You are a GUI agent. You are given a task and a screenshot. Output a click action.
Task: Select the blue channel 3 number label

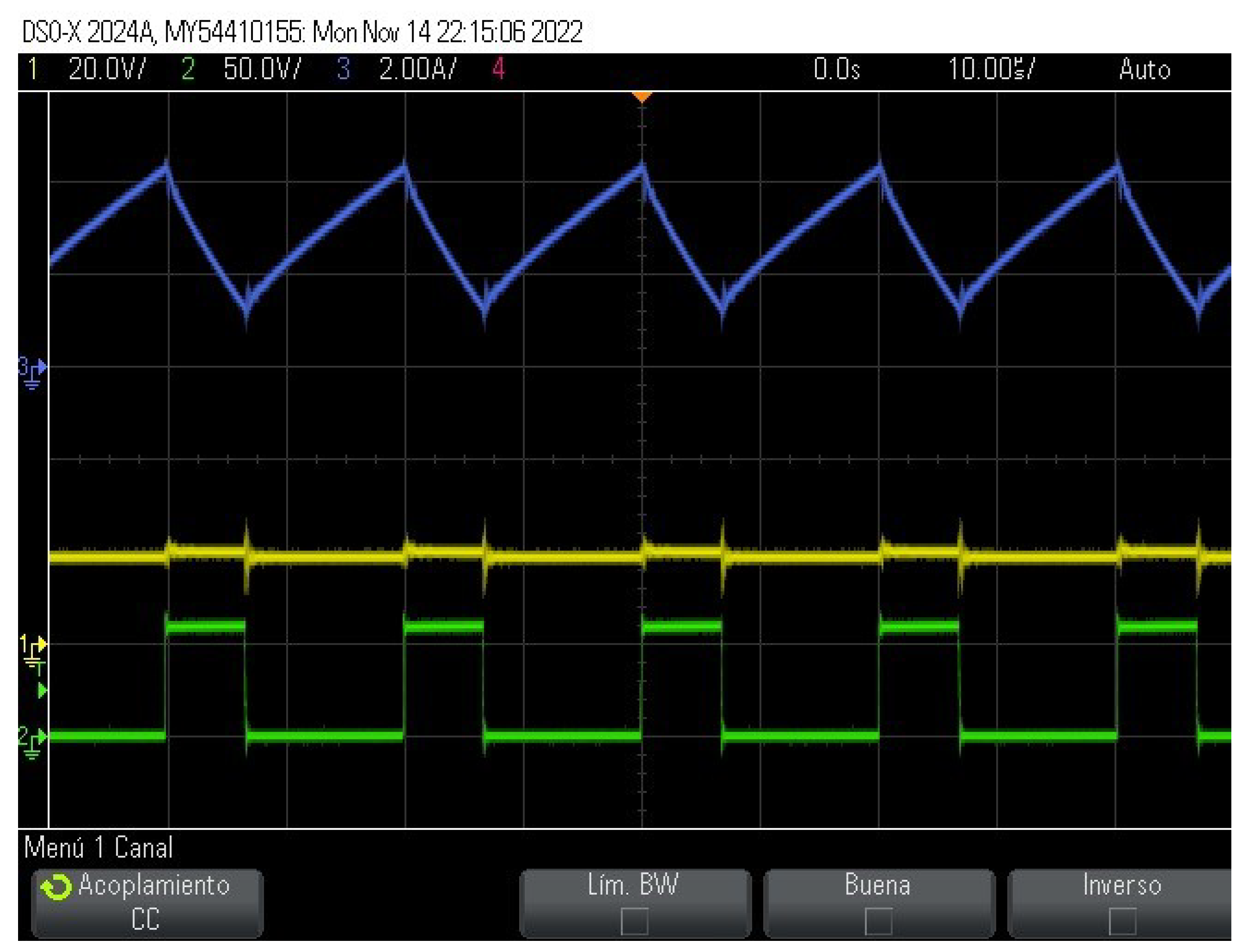point(343,69)
